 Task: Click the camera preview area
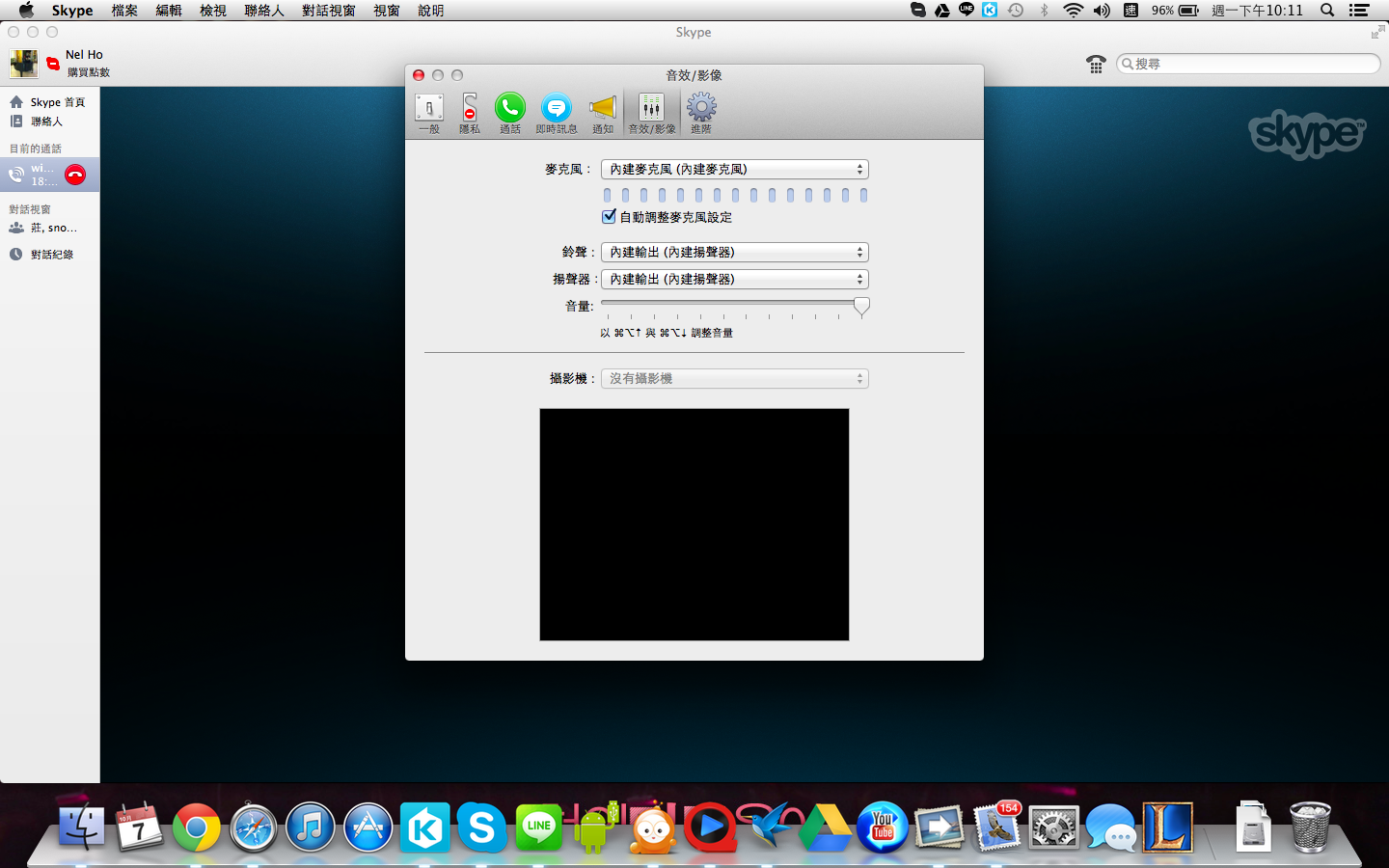(x=694, y=525)
